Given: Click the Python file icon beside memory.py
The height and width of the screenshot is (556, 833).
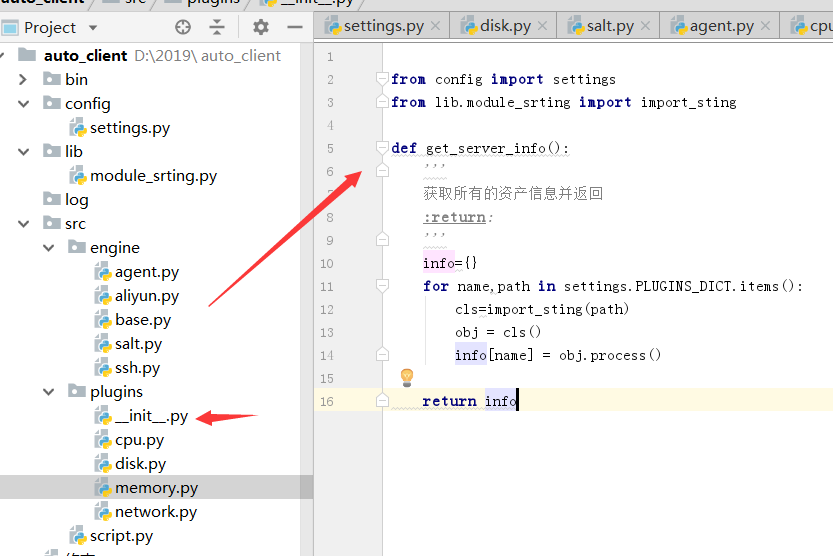Looking at the screenshot, I should tap(103, 488).
